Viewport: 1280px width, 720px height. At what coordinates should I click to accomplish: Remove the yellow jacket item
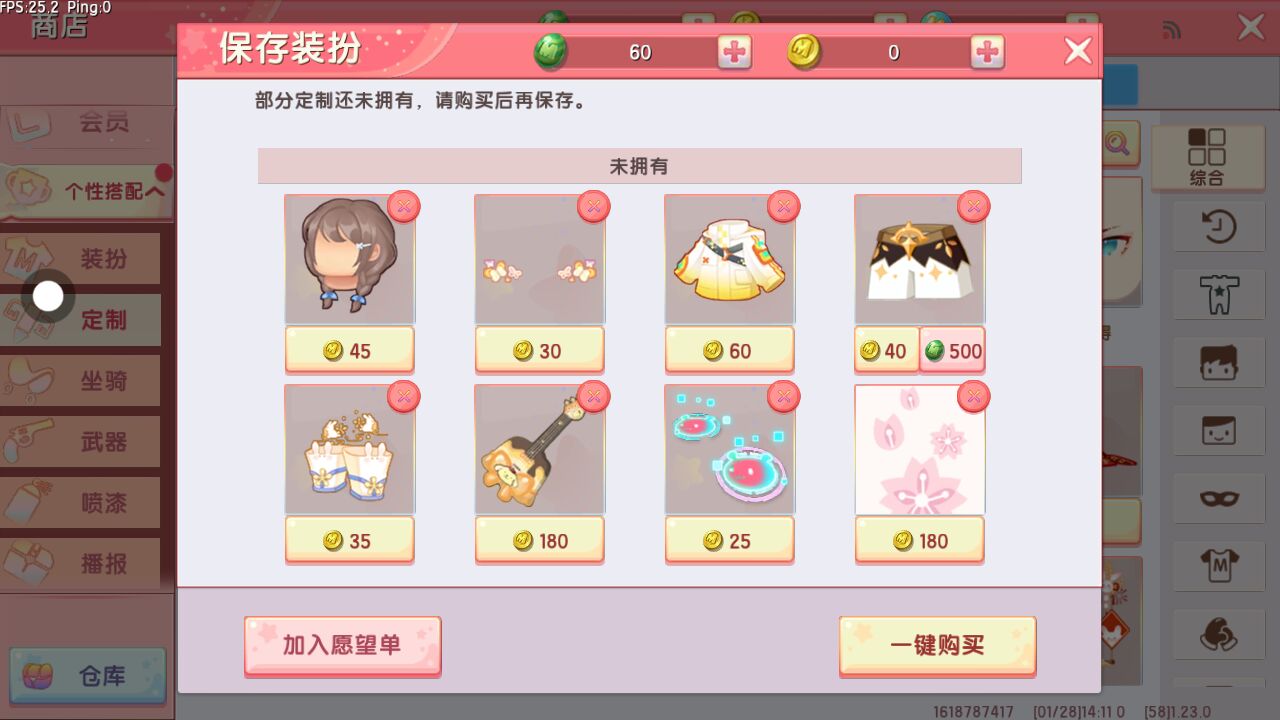pos(783,207)
